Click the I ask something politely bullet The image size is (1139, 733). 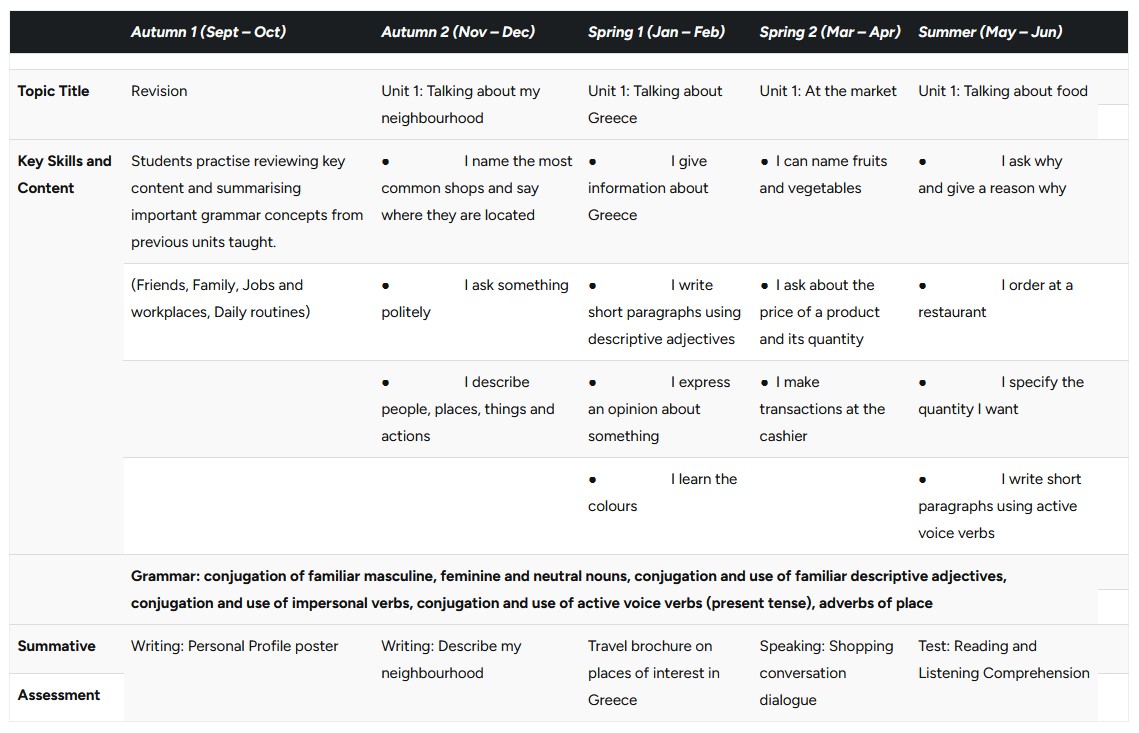[x=474, y=299]
